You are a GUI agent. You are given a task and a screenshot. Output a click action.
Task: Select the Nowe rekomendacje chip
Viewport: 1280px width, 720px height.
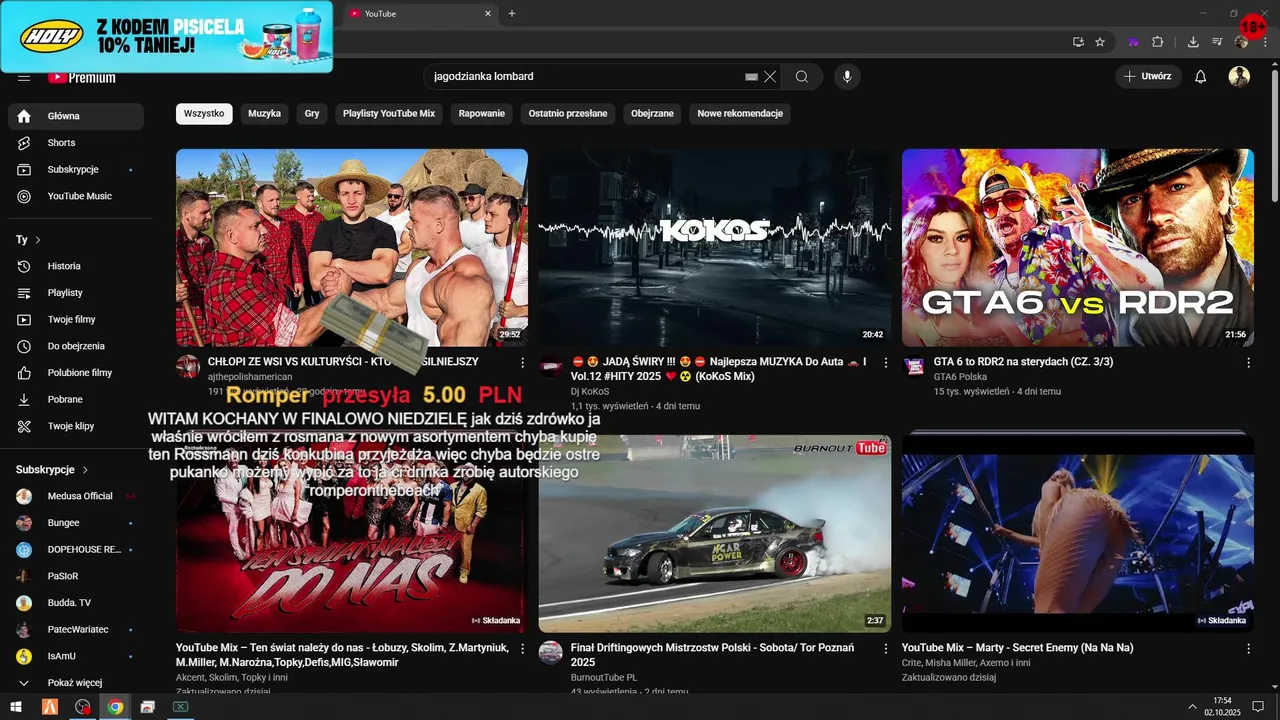coord(740,114)
